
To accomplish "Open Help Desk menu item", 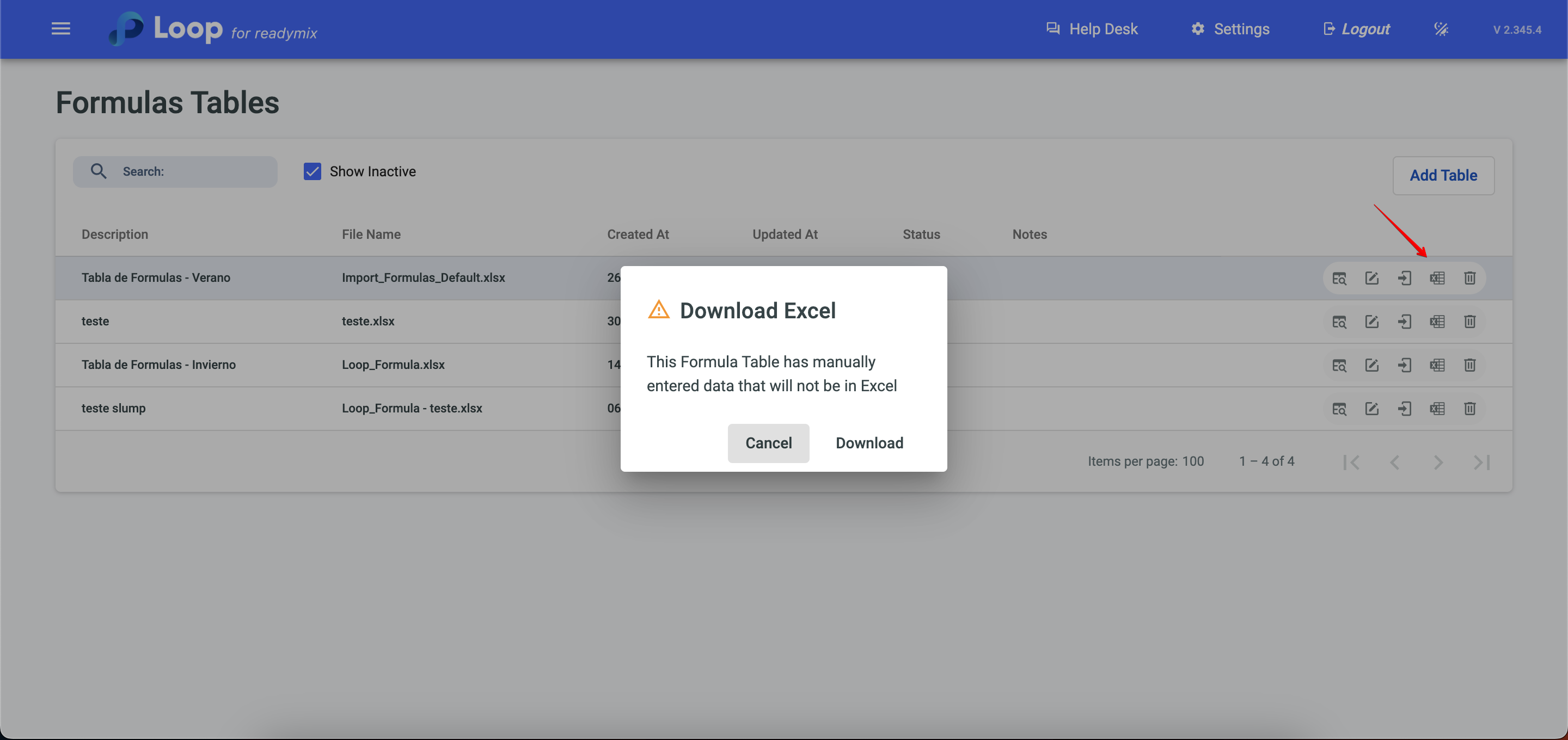I will (1092, 29).
